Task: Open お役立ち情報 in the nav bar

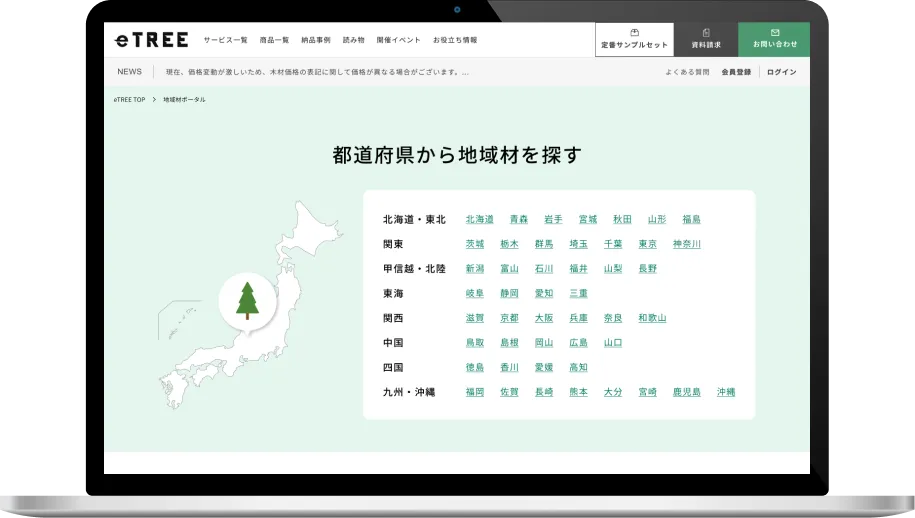Action: coord(455,40)
